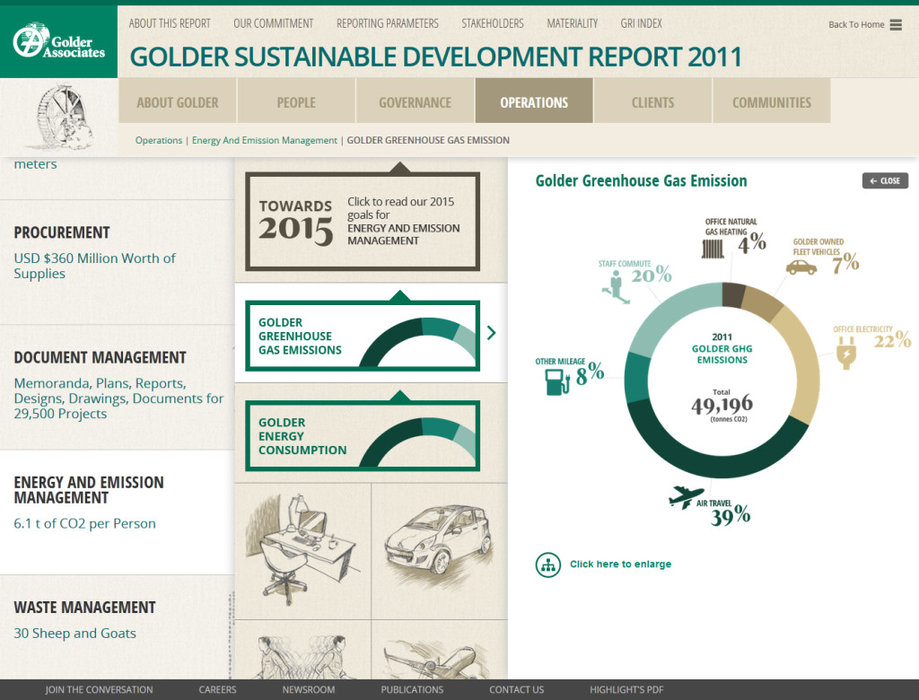Expand Golder Greenhouse Gas Emissions chevron arrow
This screenshot has height=700, width=919.
(x=491, y=334)
